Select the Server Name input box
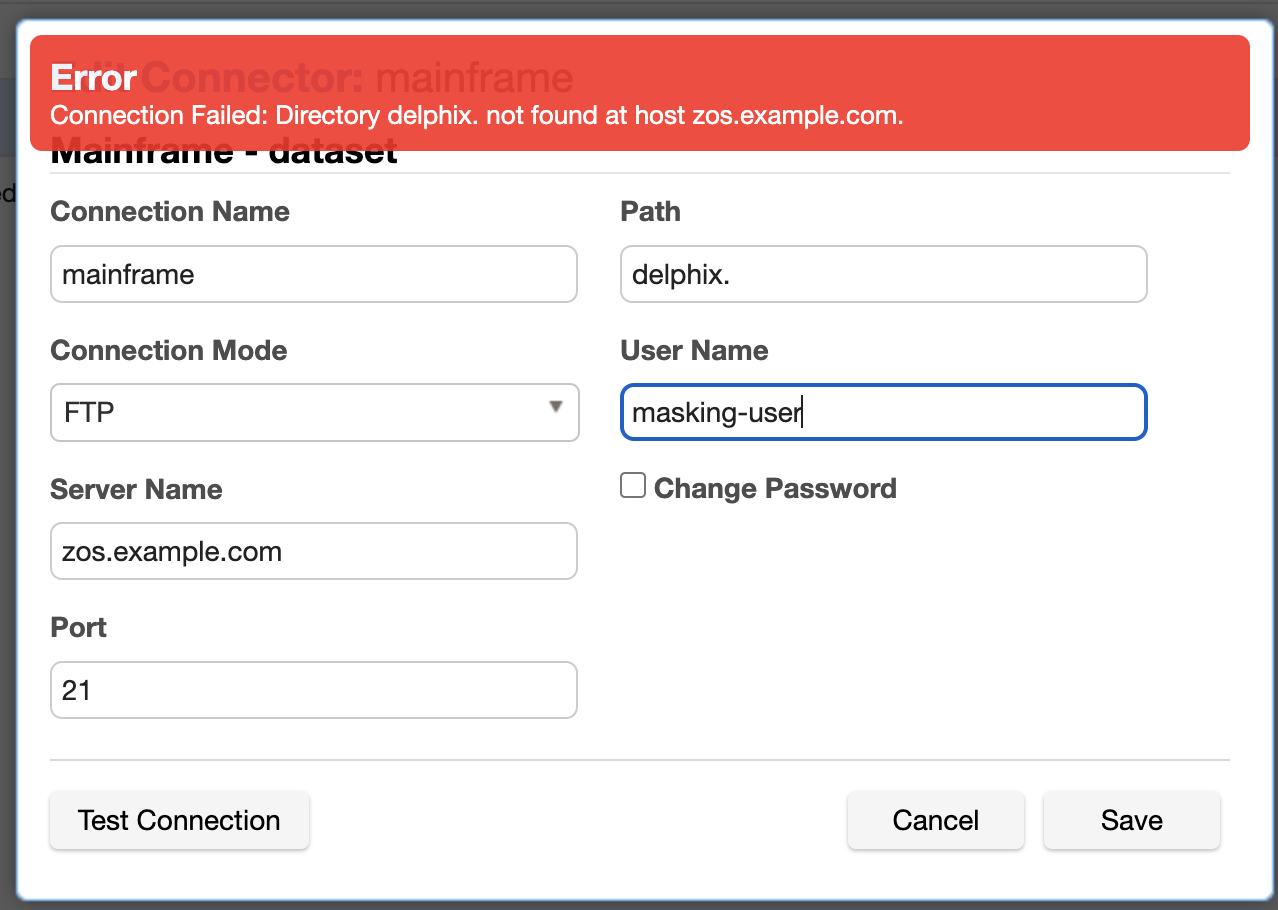 click(313, 551)
